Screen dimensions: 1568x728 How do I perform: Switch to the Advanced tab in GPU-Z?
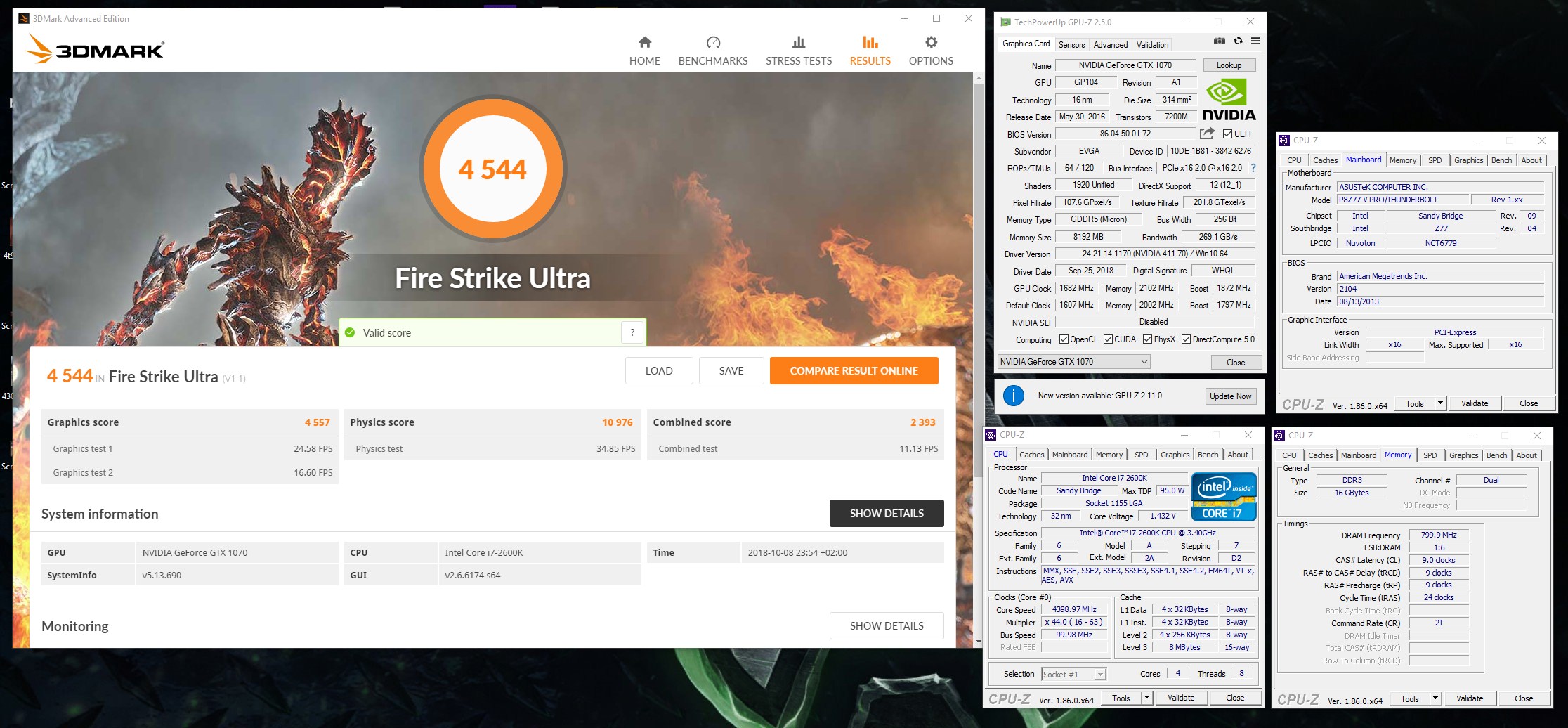1111,44
